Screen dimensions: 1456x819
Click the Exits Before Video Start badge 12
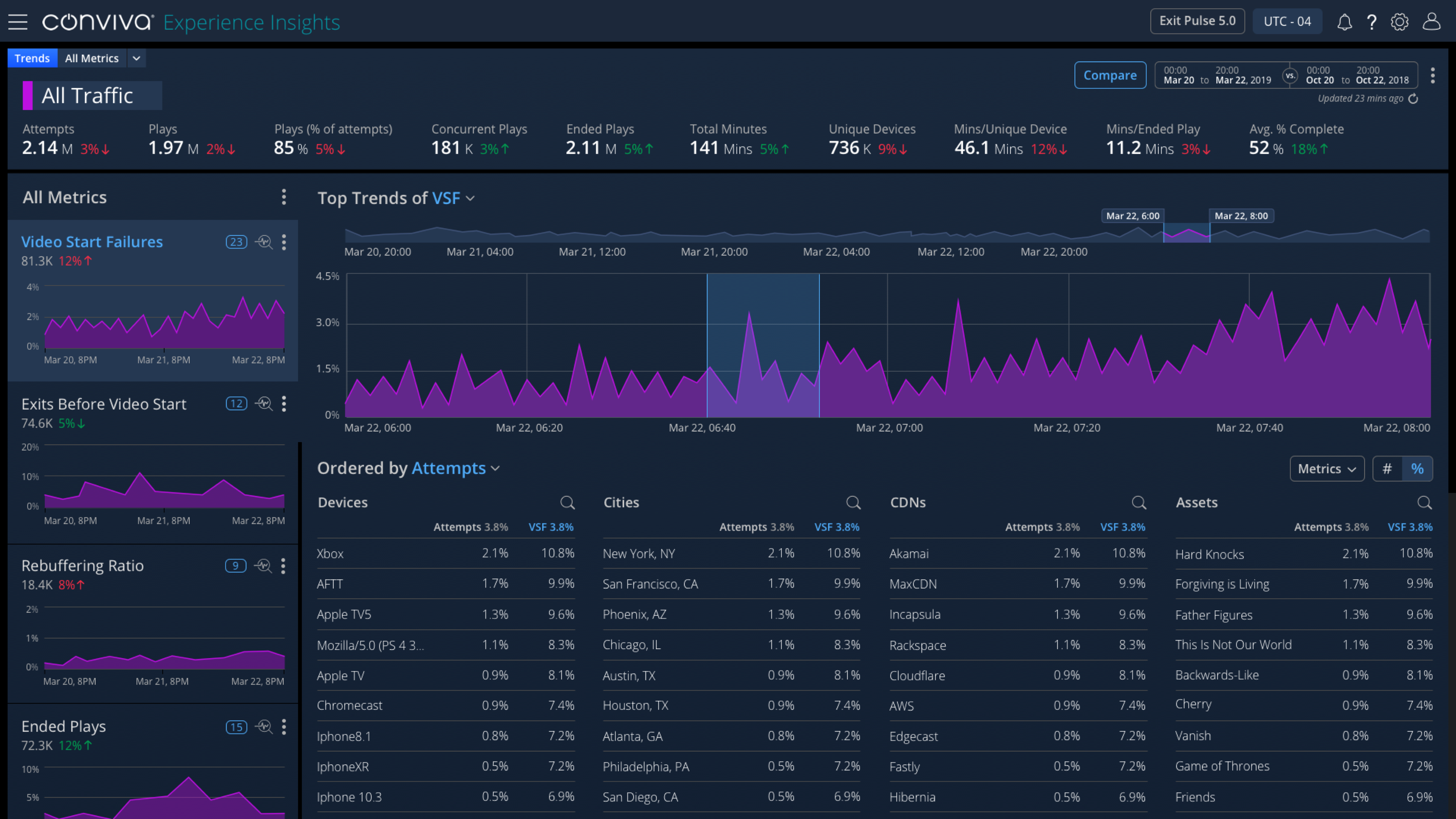236,404
